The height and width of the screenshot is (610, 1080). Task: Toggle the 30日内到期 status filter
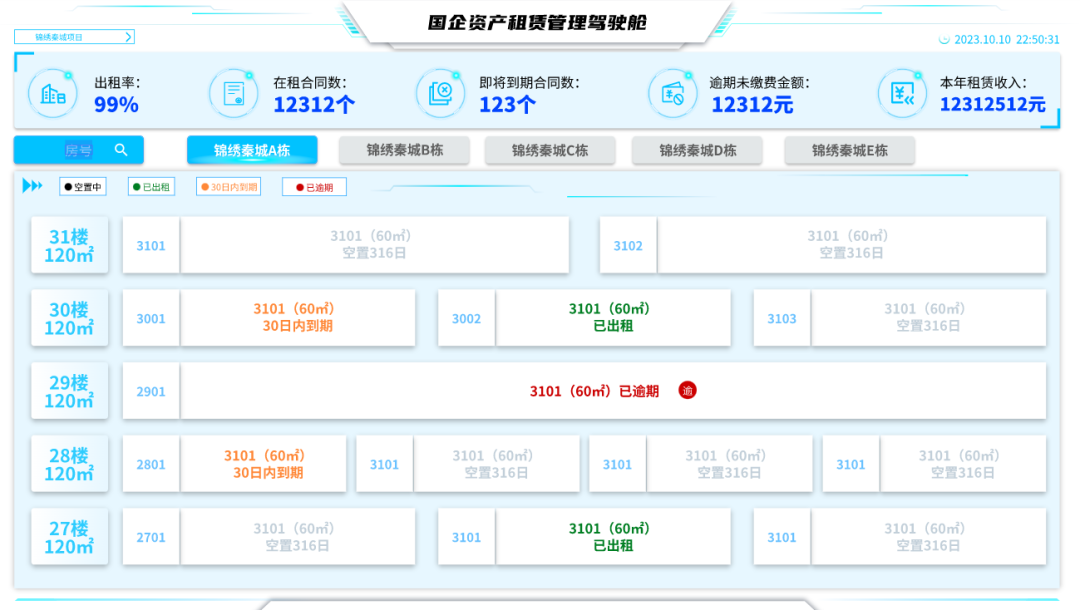tap(231, 186)
